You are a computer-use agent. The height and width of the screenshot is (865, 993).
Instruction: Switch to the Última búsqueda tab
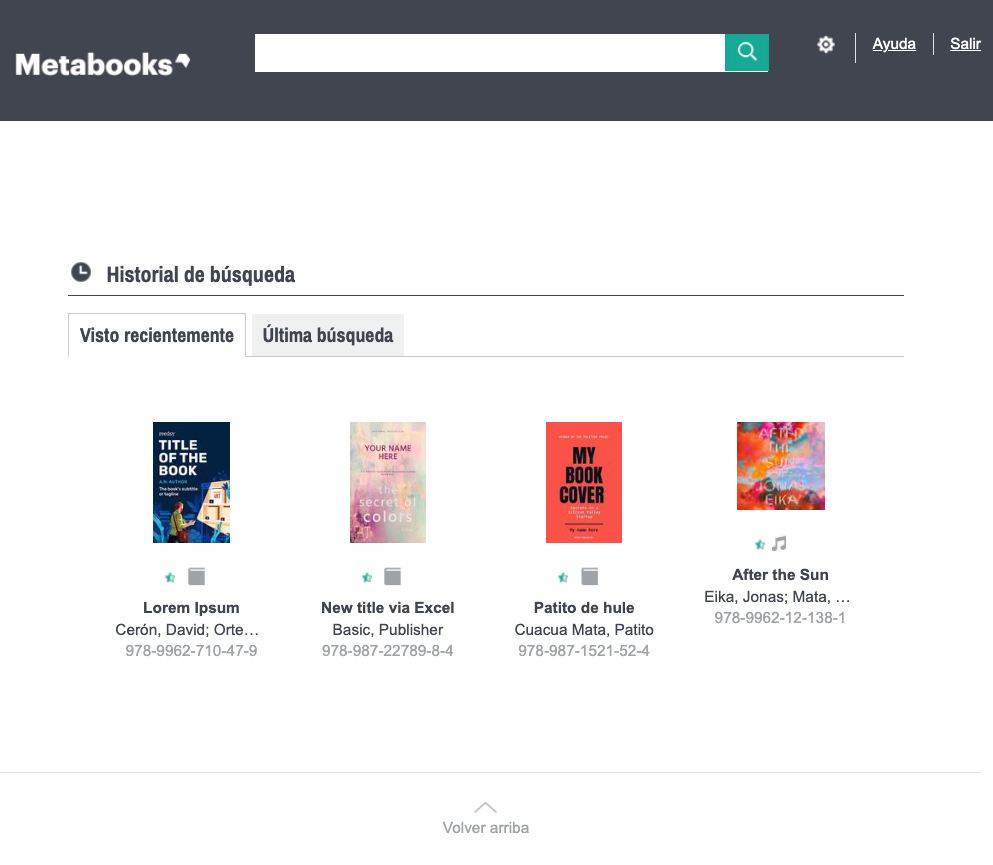tap(328, 335)
